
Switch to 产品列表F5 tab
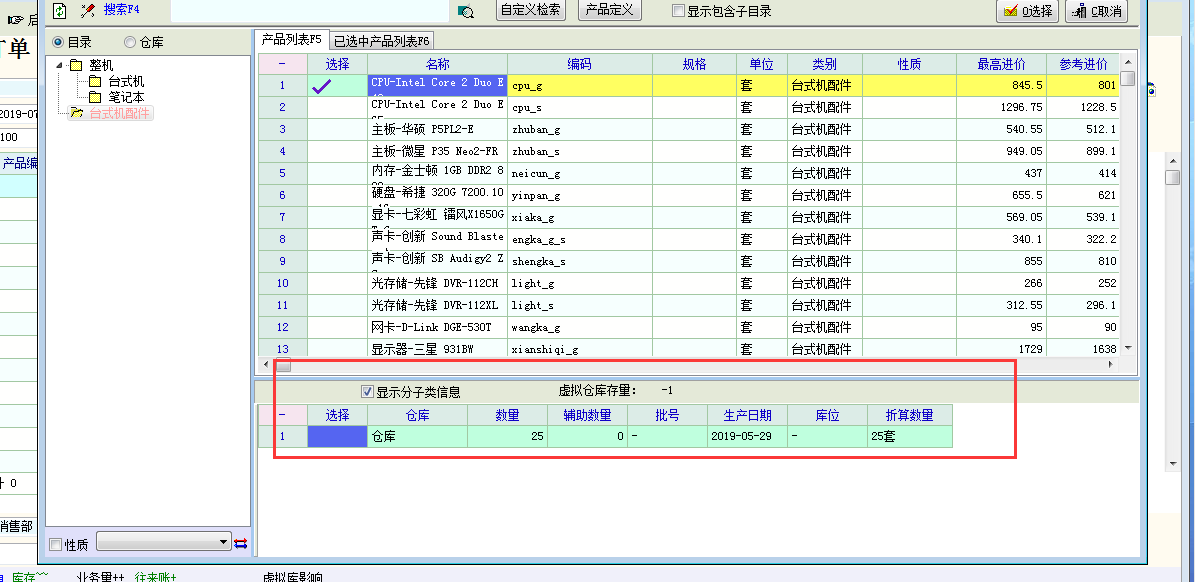(x=291, y=39)
